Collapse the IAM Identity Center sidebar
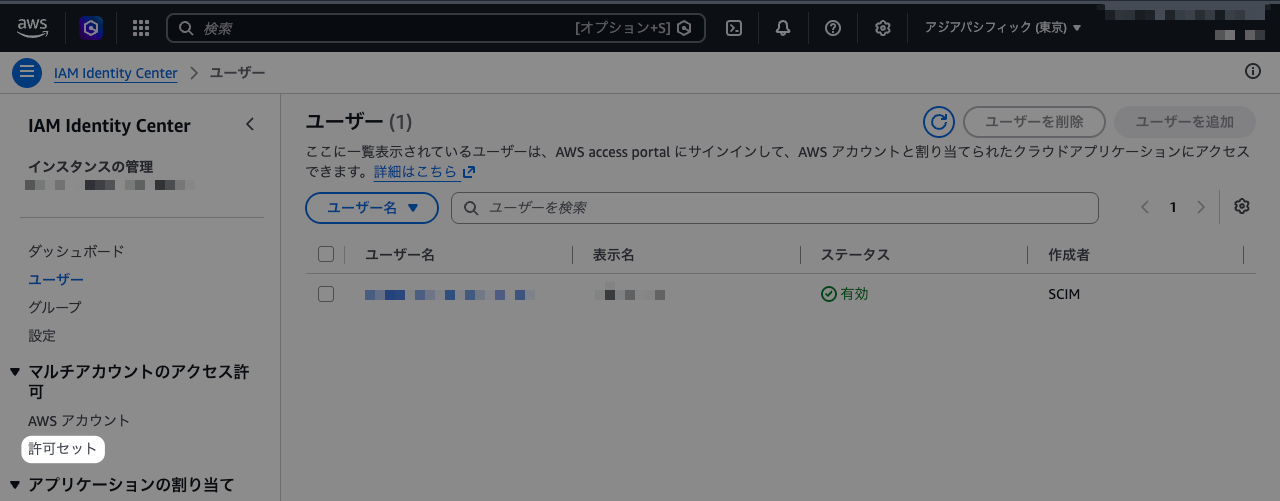Screen dimensions: 1280x501 (x=250, y=125)
